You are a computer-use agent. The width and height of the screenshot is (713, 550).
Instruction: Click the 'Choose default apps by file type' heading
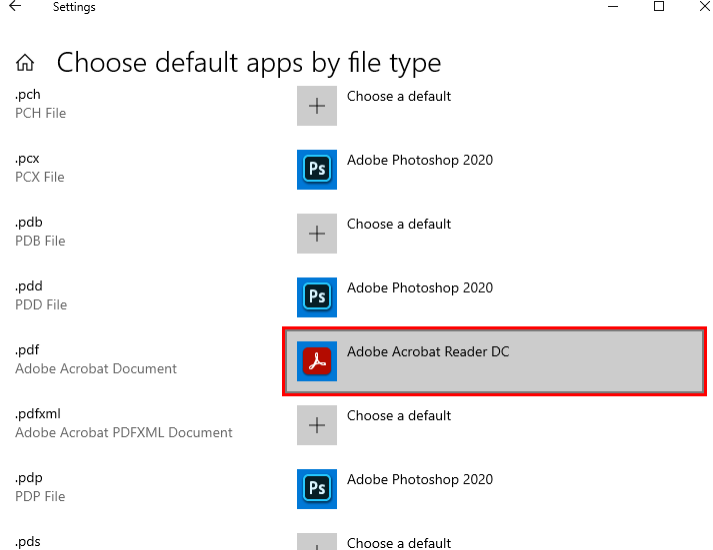pyautogui.click(x=249, y=63)
